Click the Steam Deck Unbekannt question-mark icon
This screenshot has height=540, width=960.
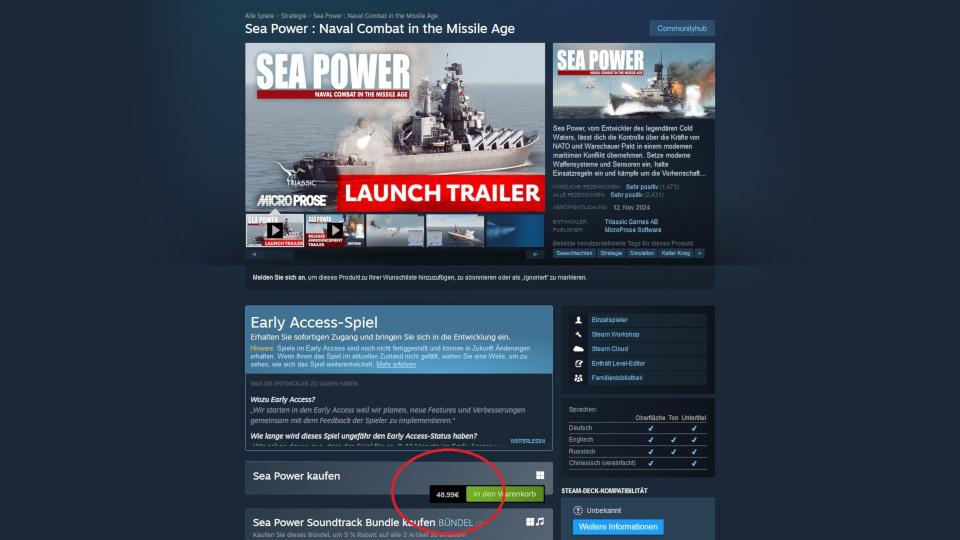pyautogui.click(x=577, y=510)
